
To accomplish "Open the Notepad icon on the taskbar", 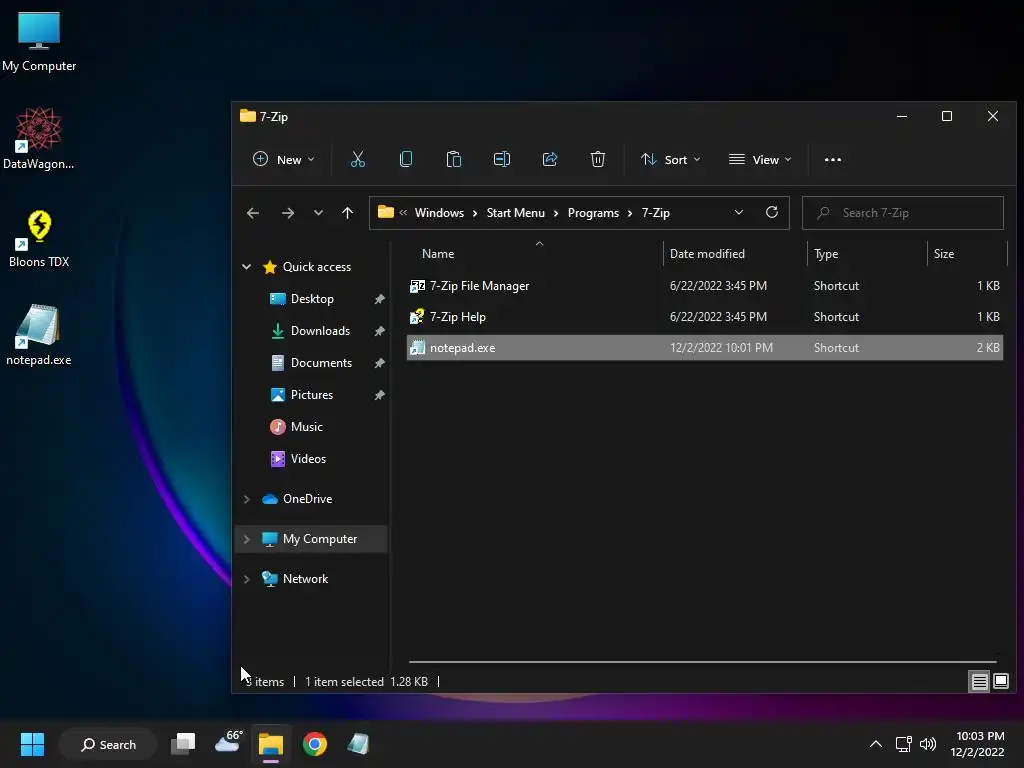I will pyautogui.click(x=358, y=744).
